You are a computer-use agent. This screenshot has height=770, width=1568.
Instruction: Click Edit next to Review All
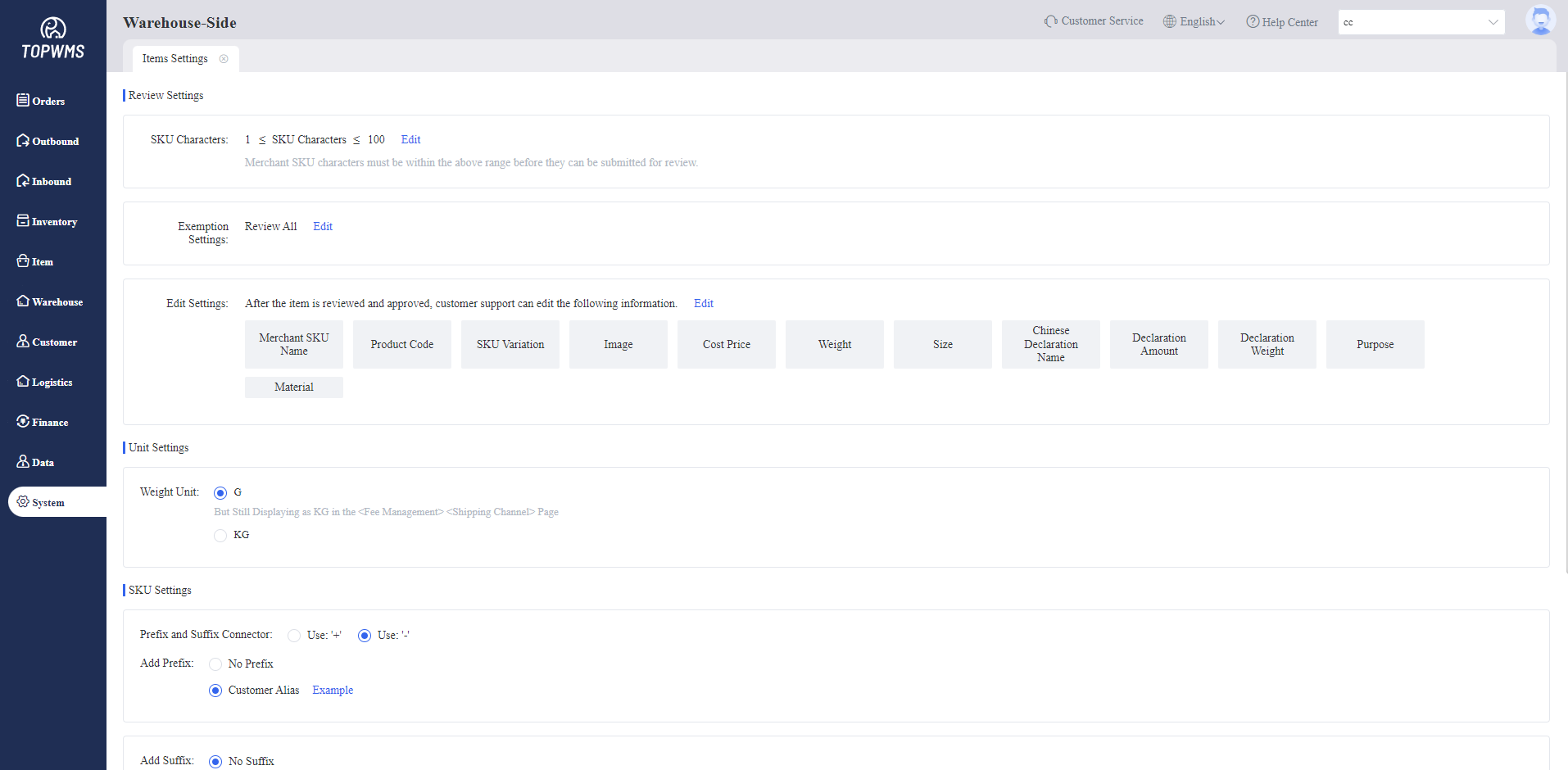(x=323, y=227)
